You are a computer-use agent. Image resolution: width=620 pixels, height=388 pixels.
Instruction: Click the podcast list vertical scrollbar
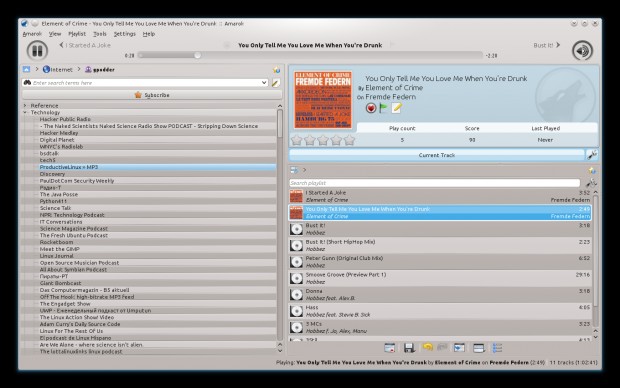[x=280, y=123]
